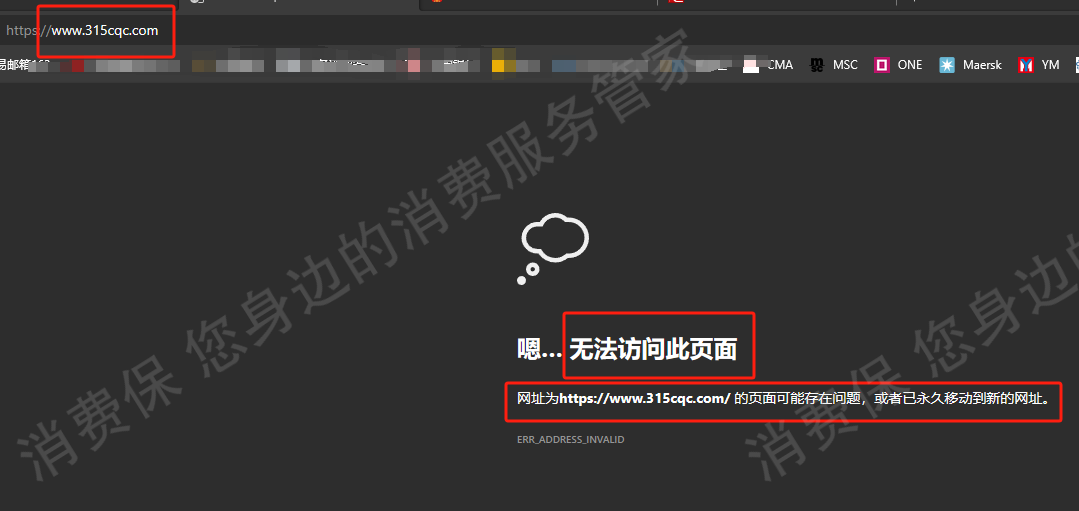Open the CMA bookmark
Viewport: 1079px width, 511px height.
pyautogui.click(x=768, y=65)
